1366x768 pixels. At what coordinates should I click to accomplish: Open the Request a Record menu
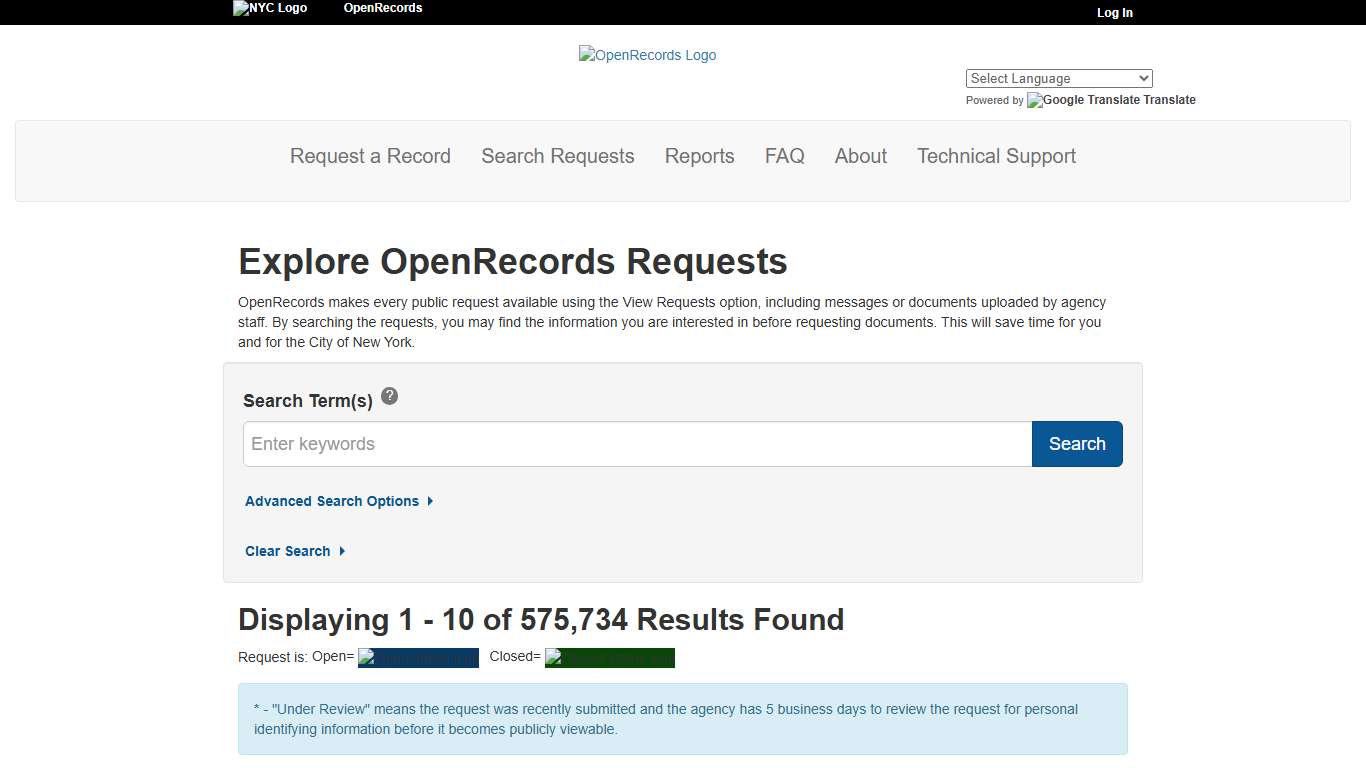point(370,156)
